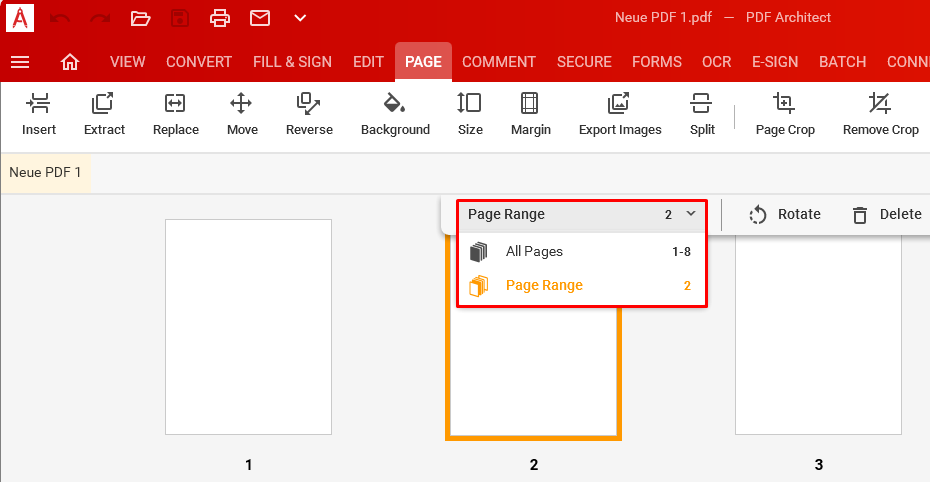Open a file with folder icon
The height and width of the screenshot is (482, 930).
pos(140,18)
